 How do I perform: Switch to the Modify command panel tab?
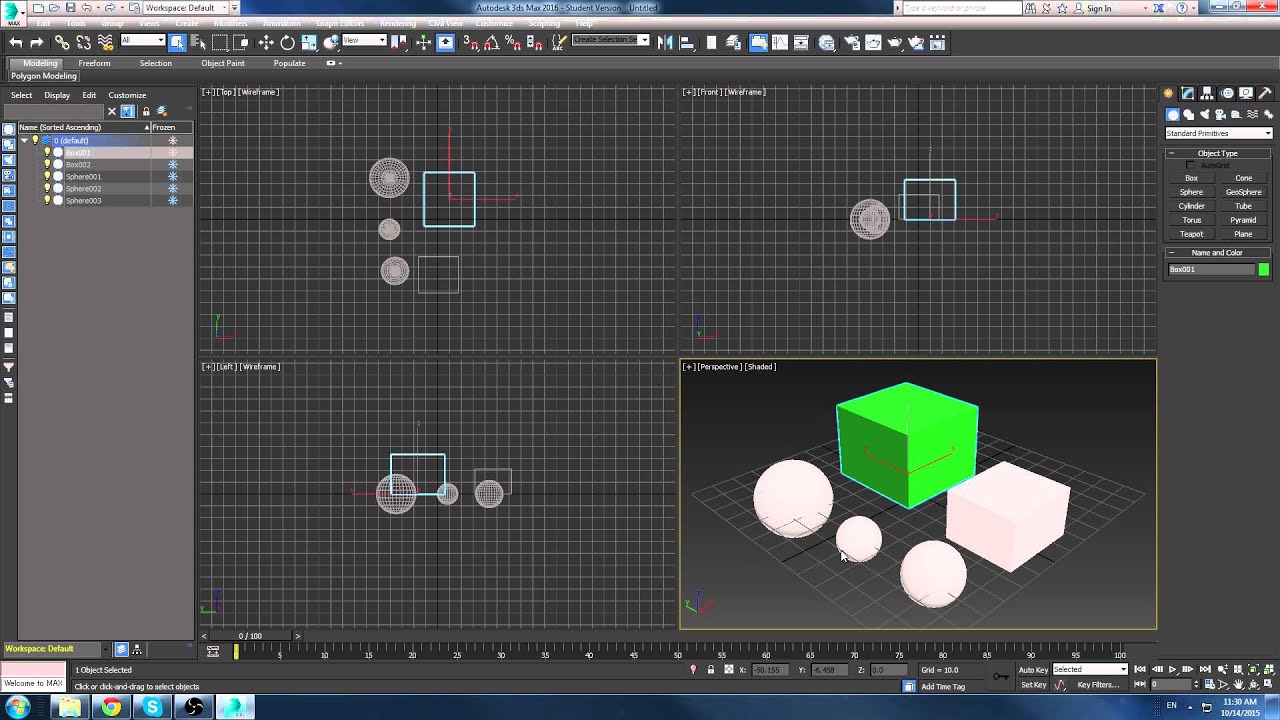(x=1189, y=93)
